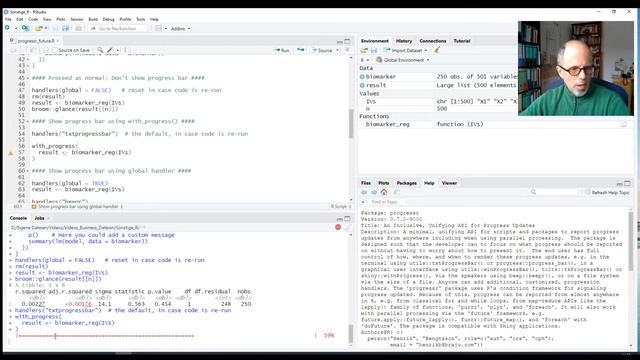Screen dimensions: 640x360
Task: Click the code tools wand icon
Action: (110, 50)
